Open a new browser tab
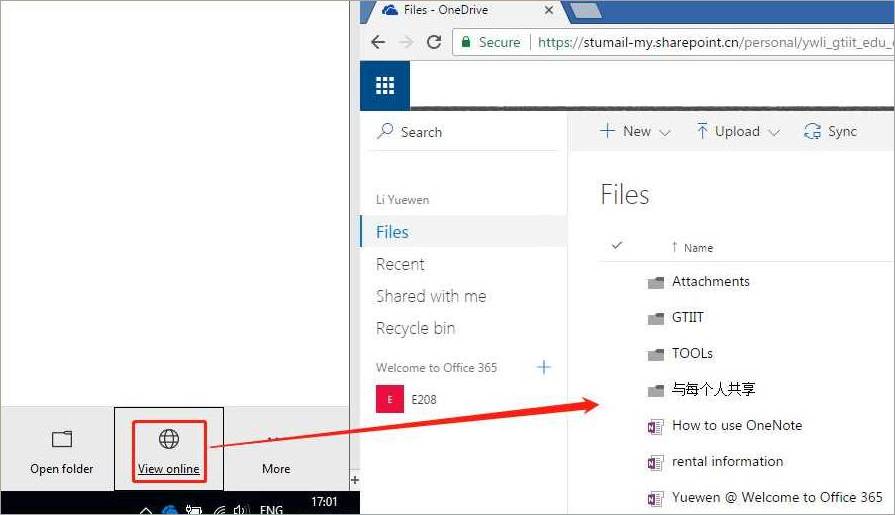The height and width of the screenshot is (515, 895). coord(586,10)
